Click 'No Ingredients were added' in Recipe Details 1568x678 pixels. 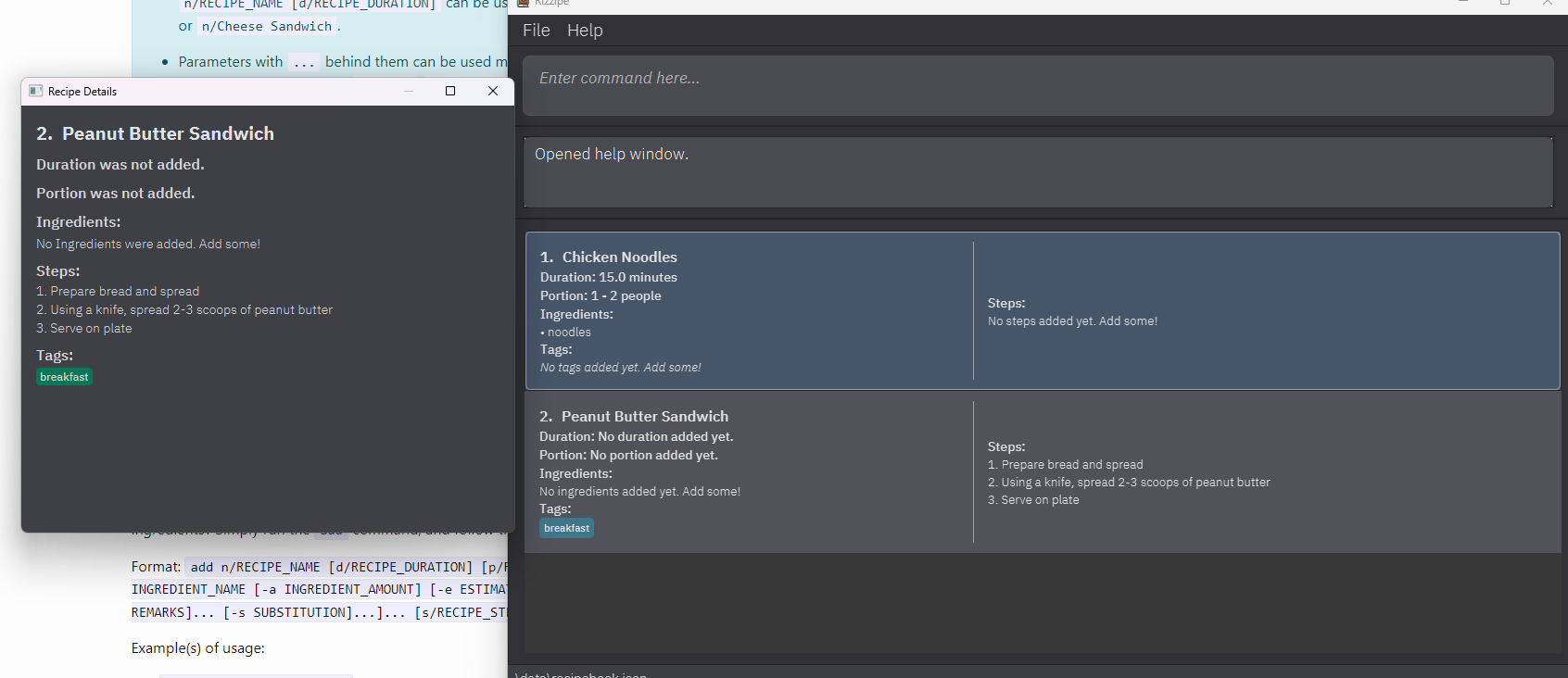point(148,245)
